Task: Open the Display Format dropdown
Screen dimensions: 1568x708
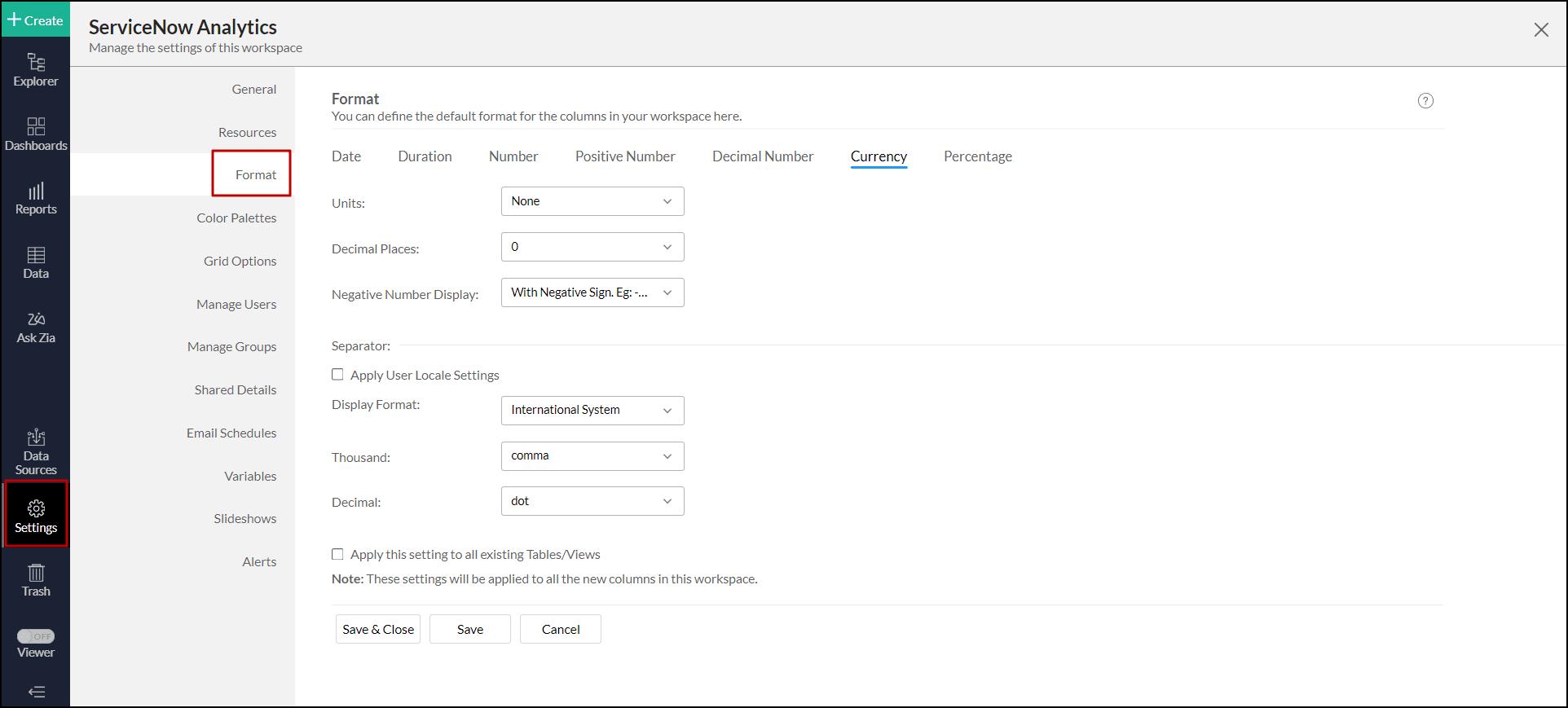Action: (x=592, y=410)
